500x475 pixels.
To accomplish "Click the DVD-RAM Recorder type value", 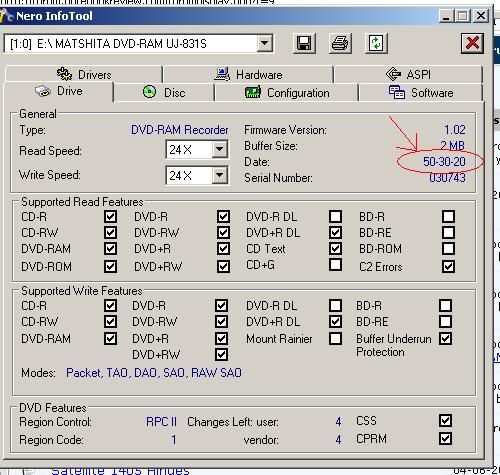I will (180, 130).
